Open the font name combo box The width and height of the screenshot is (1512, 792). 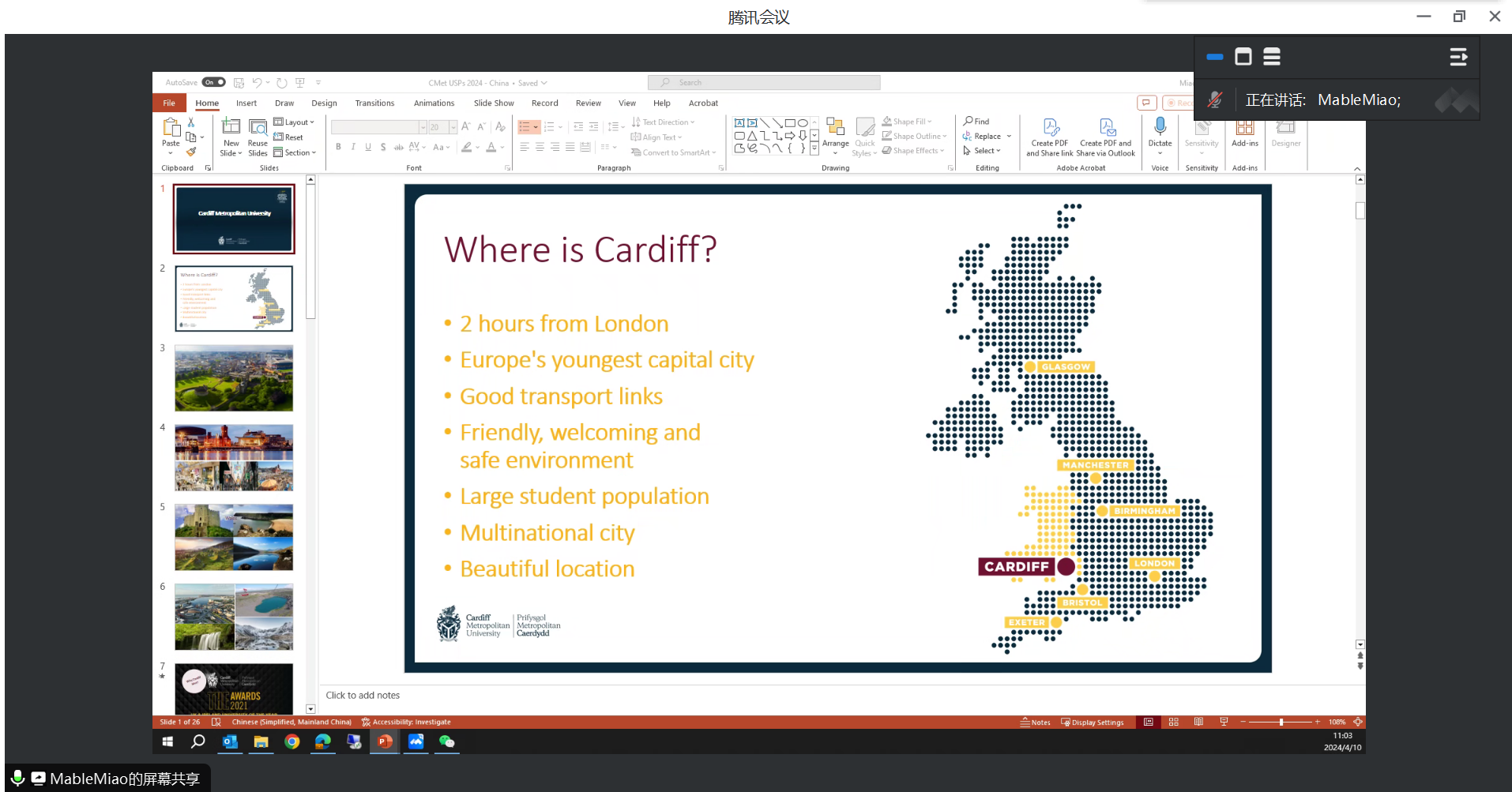point(378,127)
